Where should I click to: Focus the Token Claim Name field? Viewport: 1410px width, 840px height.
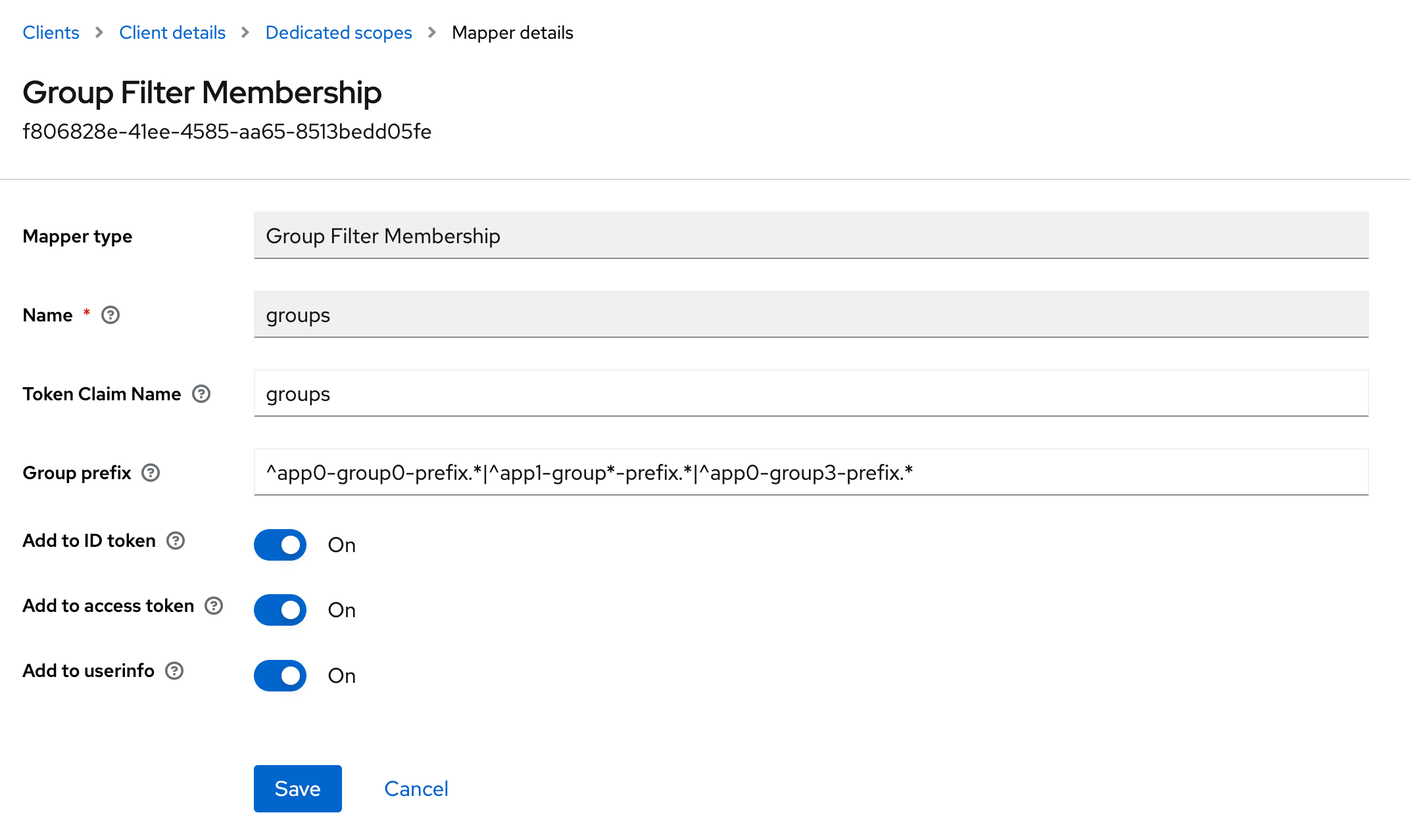click(x=810, y=394)
